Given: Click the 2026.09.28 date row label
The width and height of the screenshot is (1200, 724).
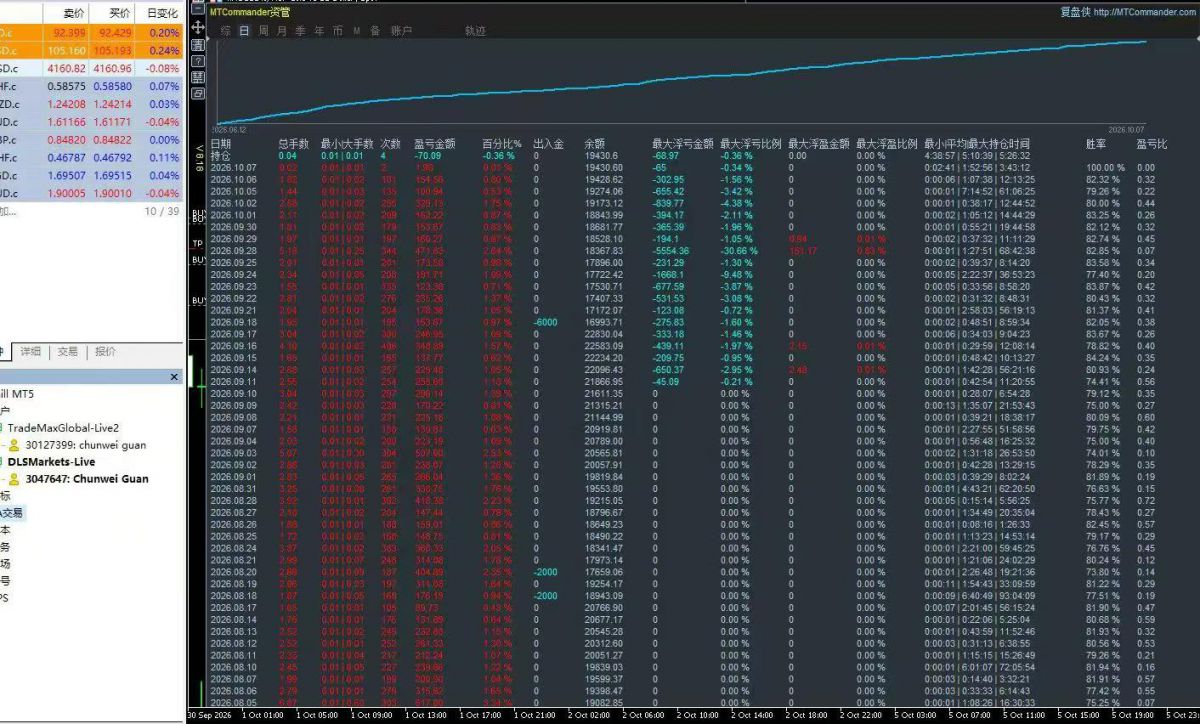Looking at the screenshot, I should 234,251.
